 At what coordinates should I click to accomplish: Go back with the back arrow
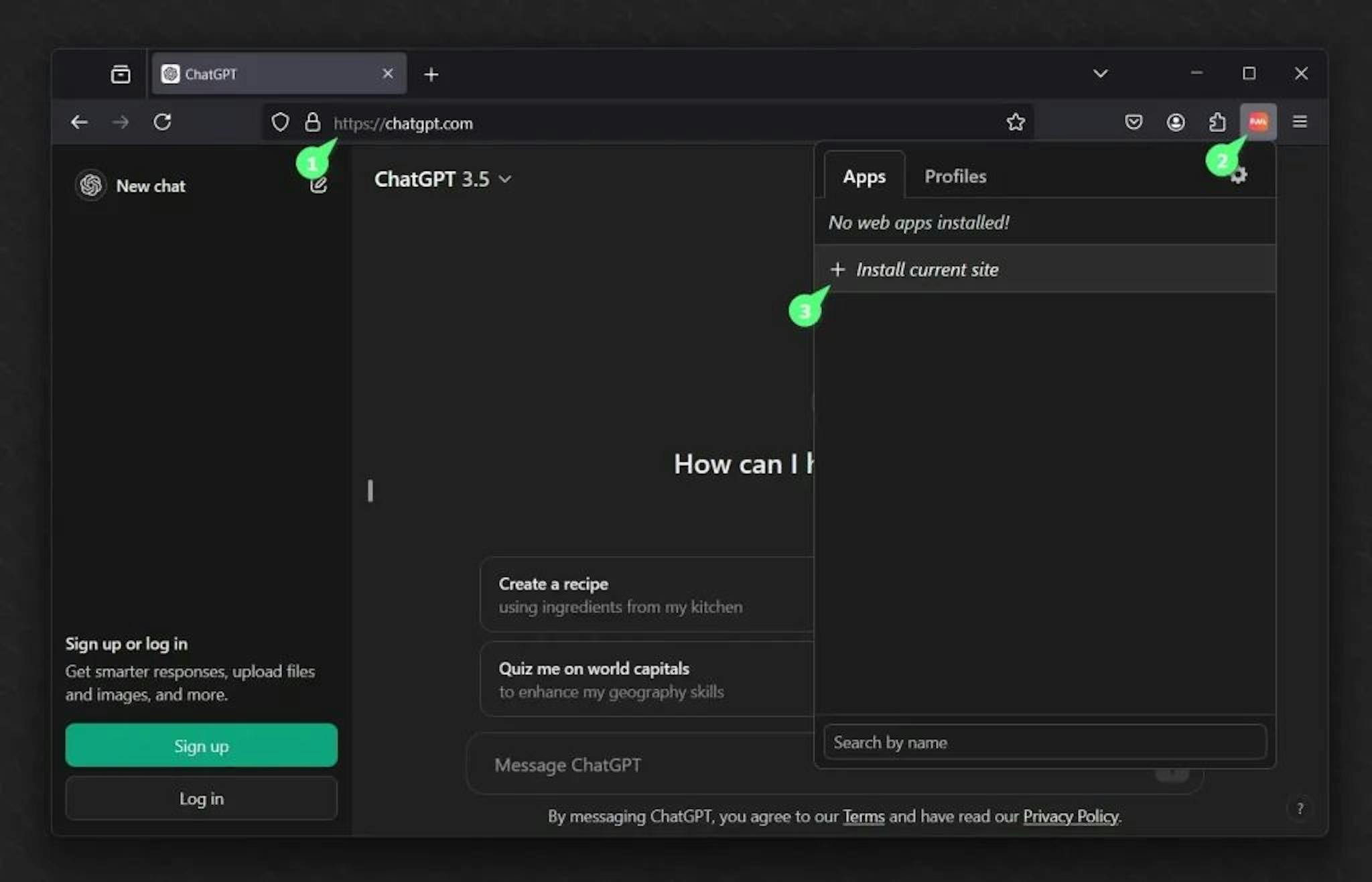(x=79, y=122)
